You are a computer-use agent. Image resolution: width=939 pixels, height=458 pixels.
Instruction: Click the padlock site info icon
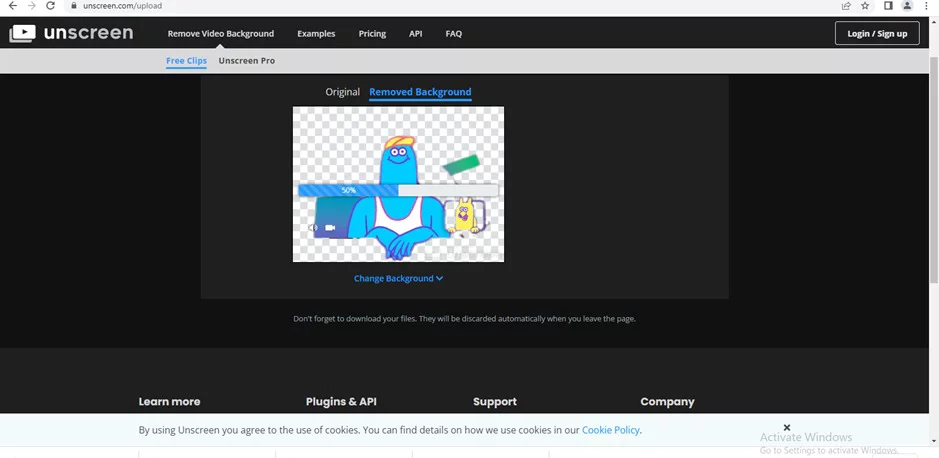pyautogui.click(x=74, y=6)
